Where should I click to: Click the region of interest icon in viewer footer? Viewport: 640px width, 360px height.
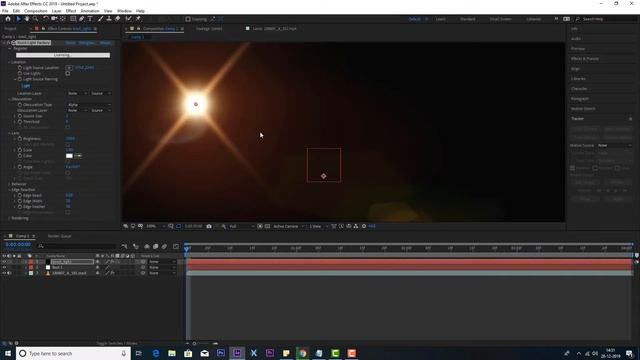click(260, 226)
